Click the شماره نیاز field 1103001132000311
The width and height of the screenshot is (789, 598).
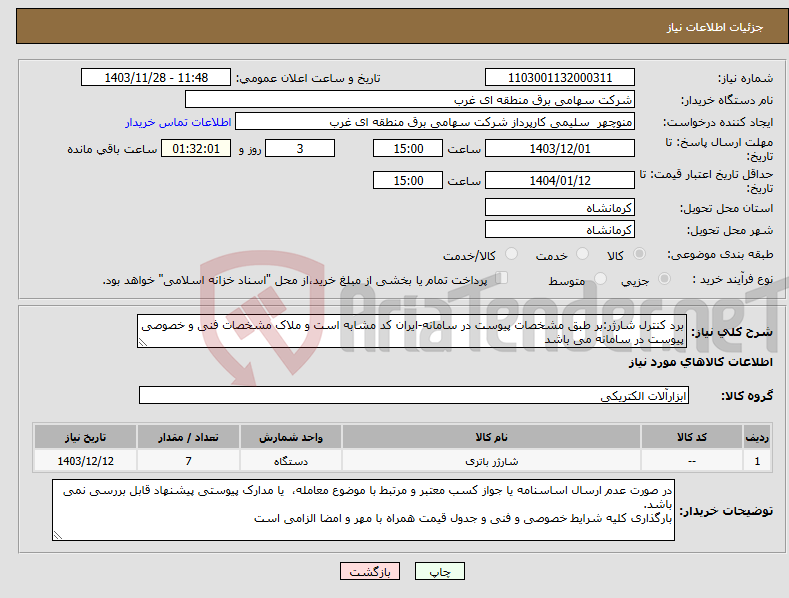point(560,78)
